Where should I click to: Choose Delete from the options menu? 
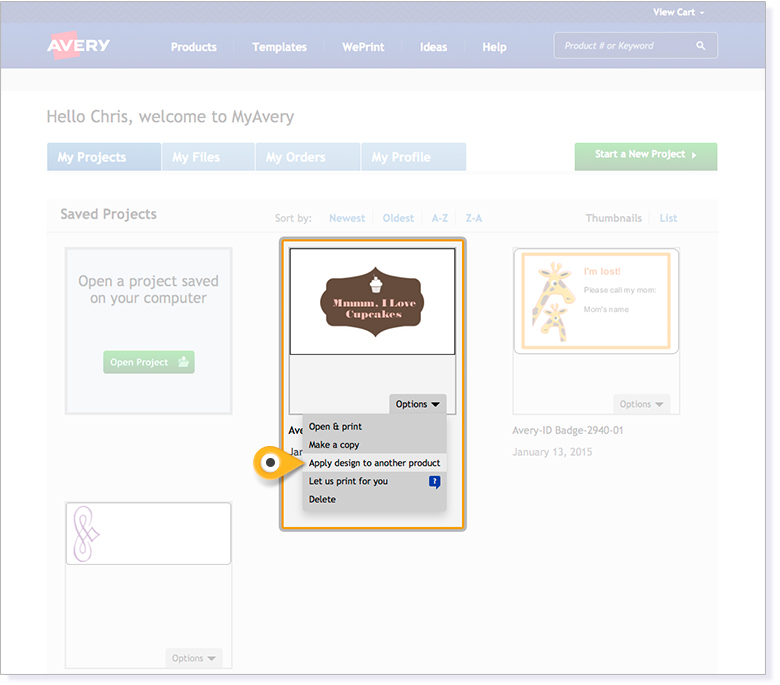[x=322, y=499]
